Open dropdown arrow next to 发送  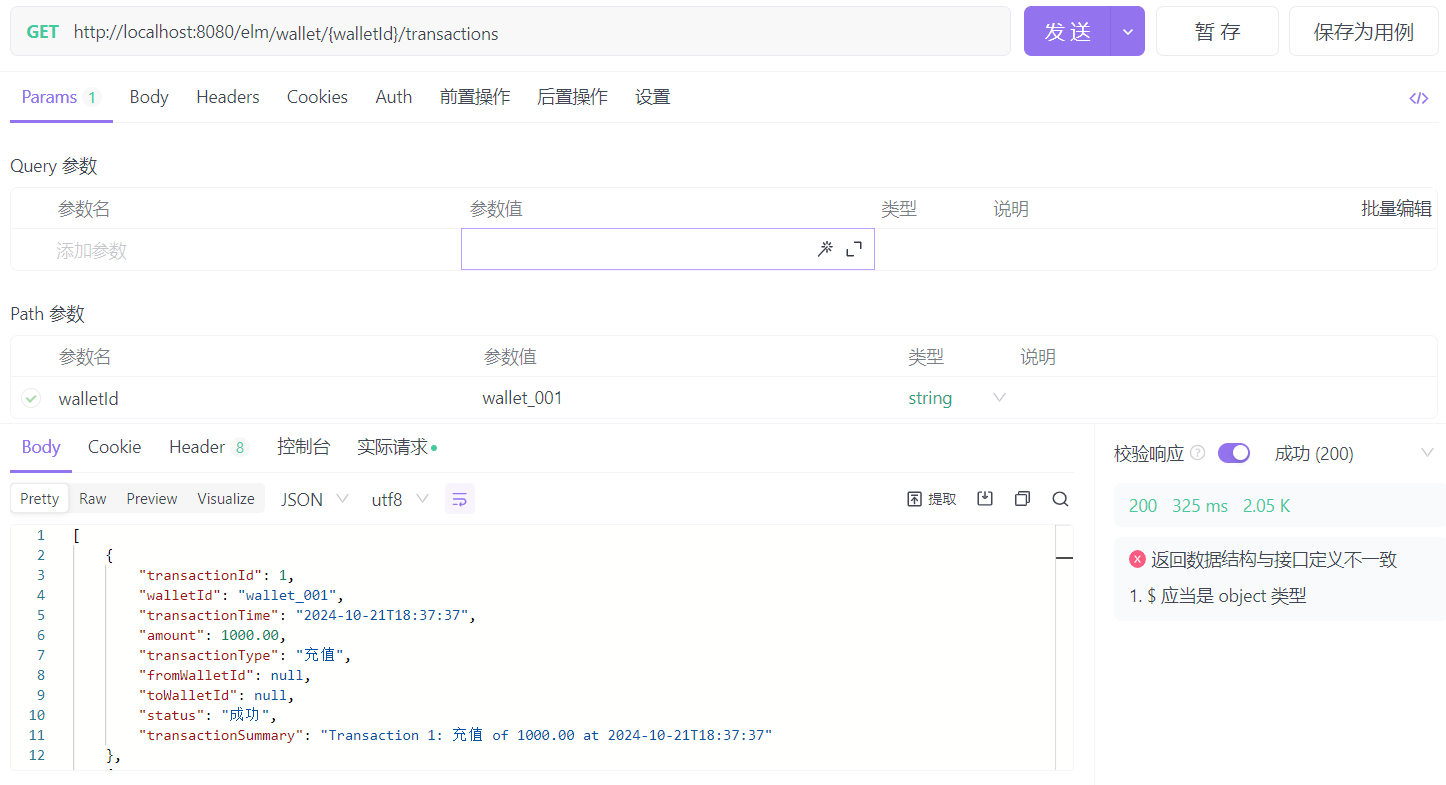click(x=1128, y=32)
